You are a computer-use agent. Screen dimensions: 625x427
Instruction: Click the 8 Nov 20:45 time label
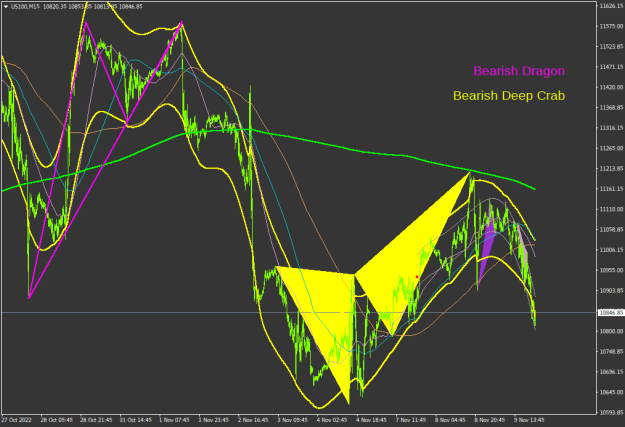pyautogui.click(x=489, y=420)
